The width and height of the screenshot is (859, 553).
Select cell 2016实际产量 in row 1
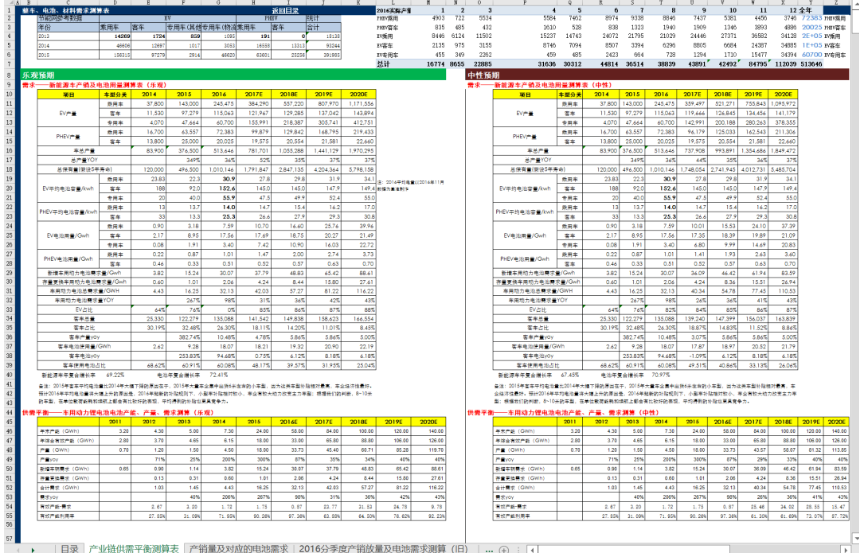[394, 10]
